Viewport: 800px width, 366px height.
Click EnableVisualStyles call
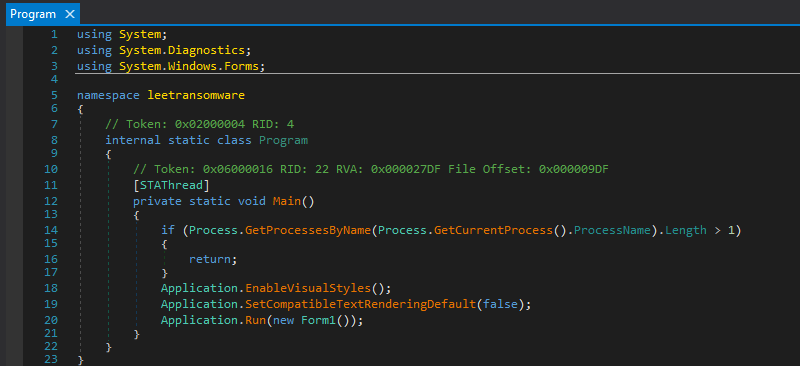pyautogui.click(x=308, y=288)
